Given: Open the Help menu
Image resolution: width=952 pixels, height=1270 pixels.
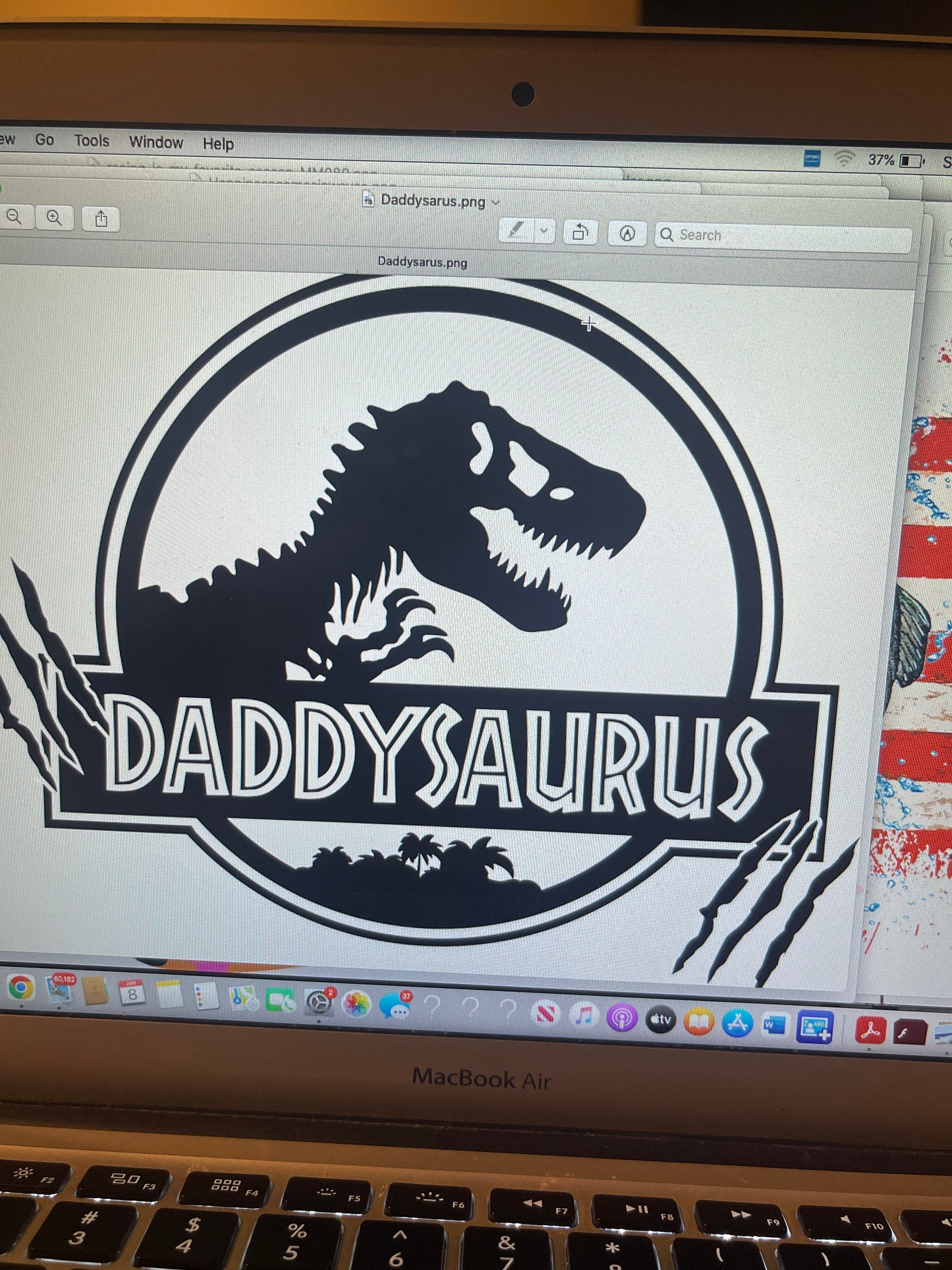Looking at the screenshot, I should [x=218, y=144].
